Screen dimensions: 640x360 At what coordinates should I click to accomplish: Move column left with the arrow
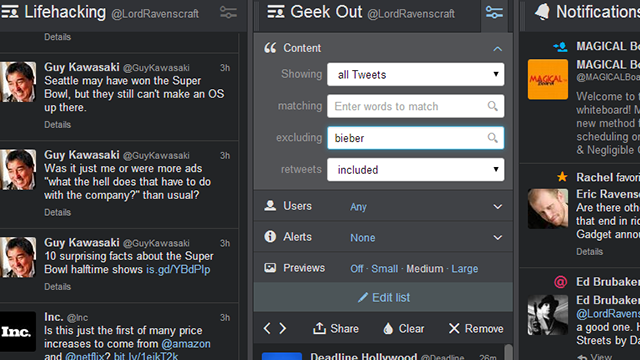[267, 328]
